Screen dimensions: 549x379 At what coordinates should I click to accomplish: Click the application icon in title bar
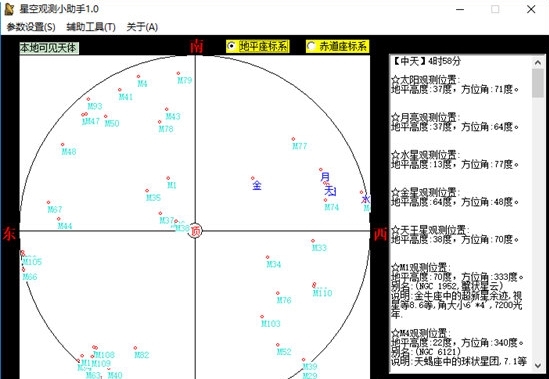[9, 9]
